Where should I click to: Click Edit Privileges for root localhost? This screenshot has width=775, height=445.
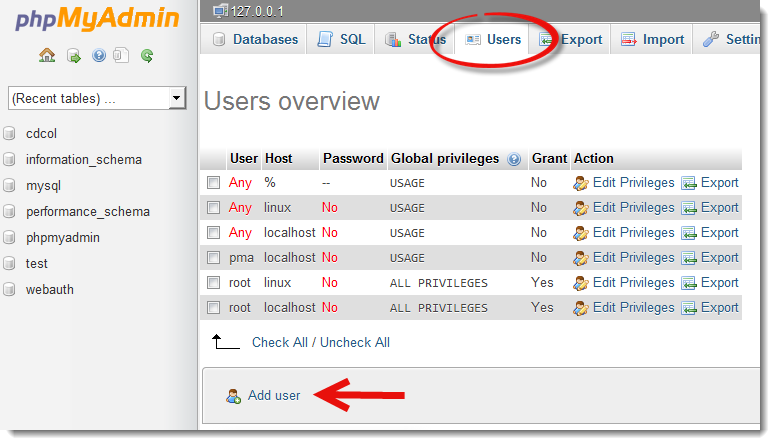pyautogui.click(x=633, y=307)
